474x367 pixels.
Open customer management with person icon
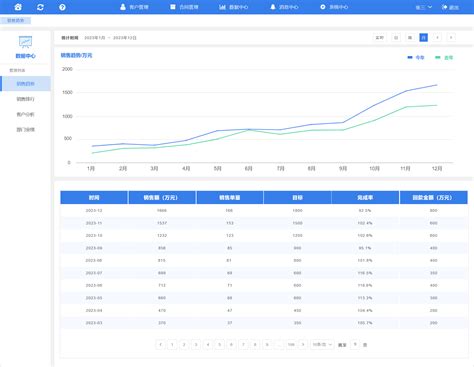(x=134, y=7)
